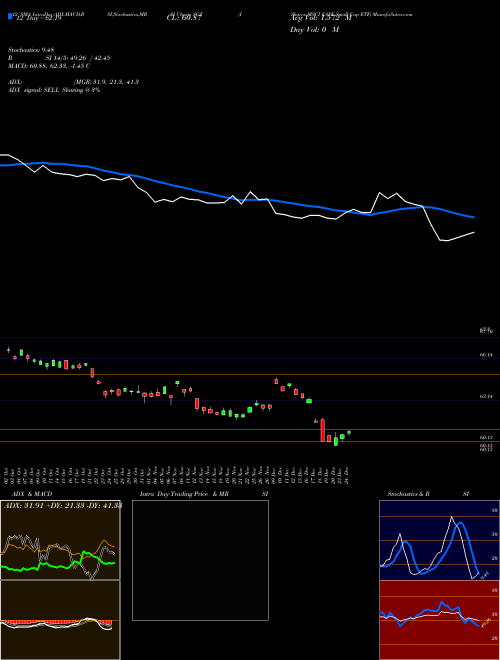This screenshot has width=500, height=660.
Task: Click the 'Stochastics: 9.48' reading
Action: pyautogui.click(x=31, y=50)
